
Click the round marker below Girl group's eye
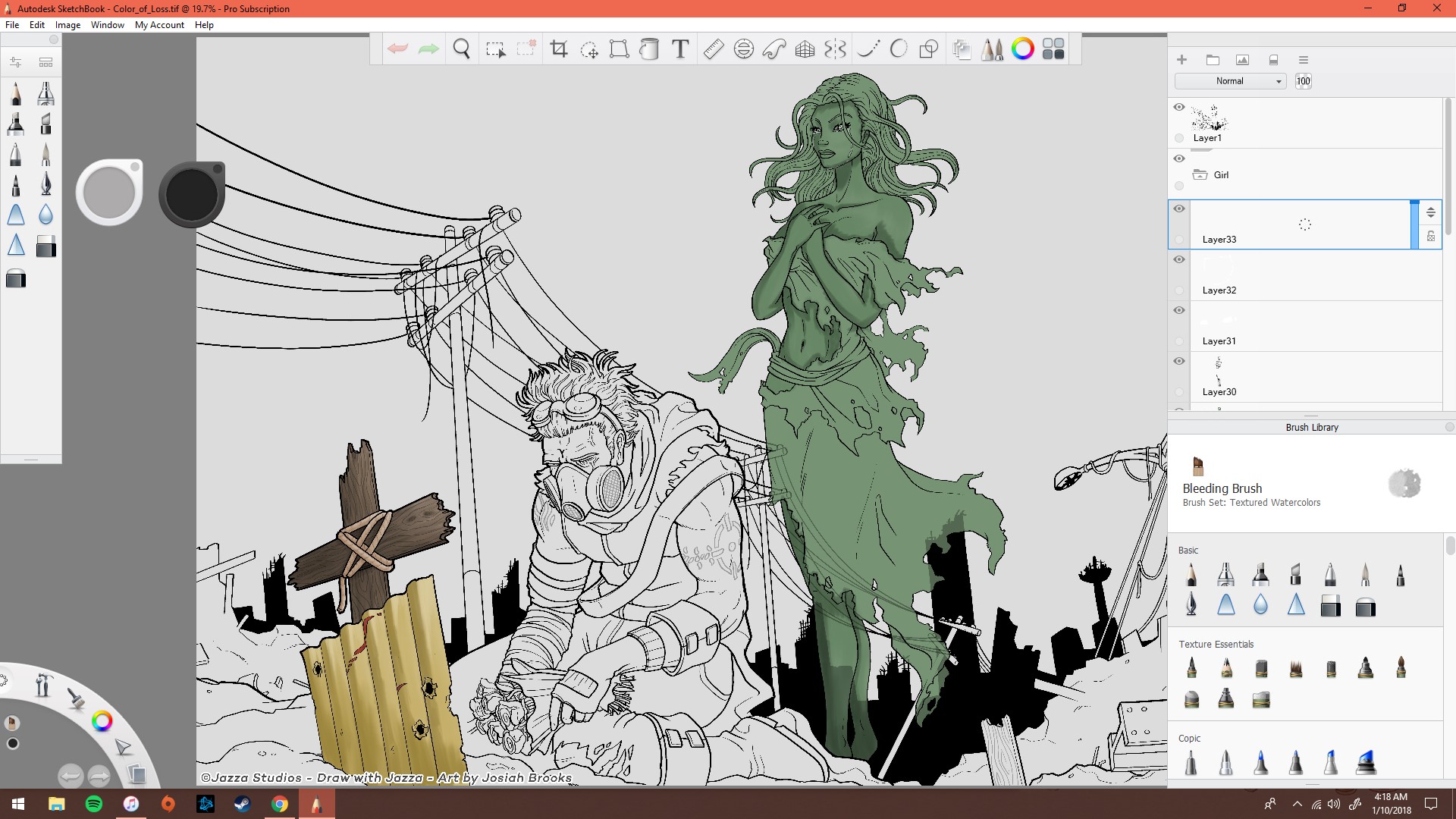click(1179, 186)
